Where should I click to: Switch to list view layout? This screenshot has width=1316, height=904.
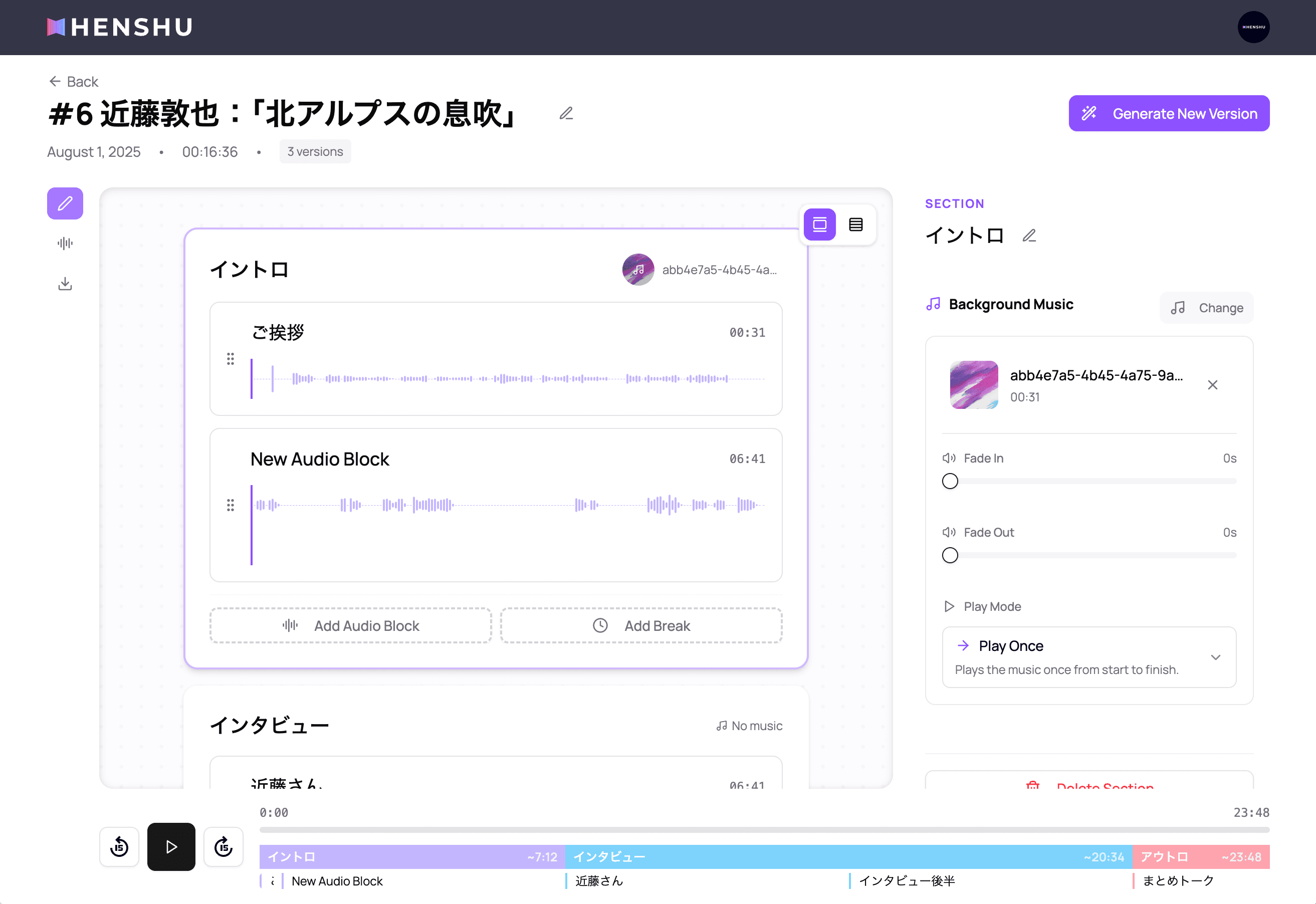click(x=855, y=225)
